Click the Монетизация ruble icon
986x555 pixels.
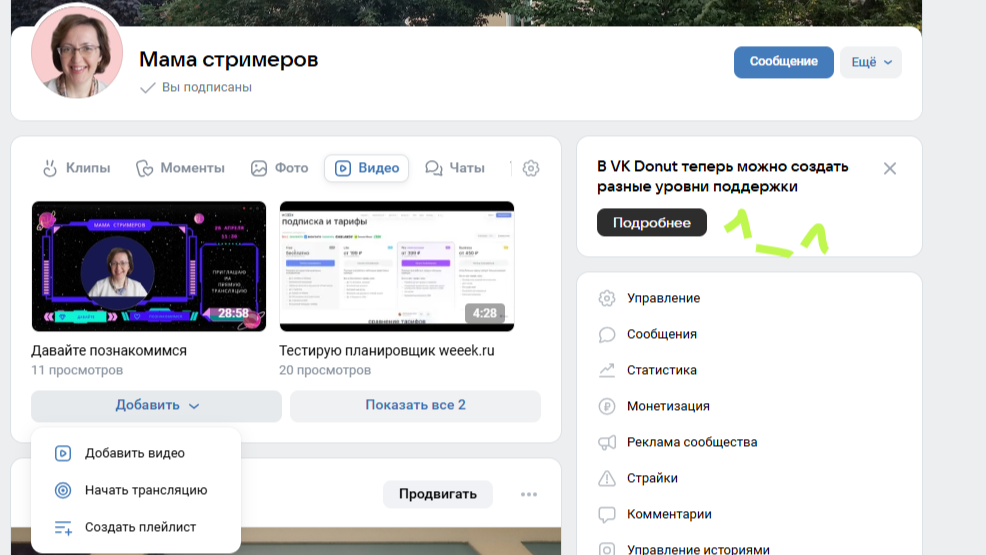click(x=607, y=407)
